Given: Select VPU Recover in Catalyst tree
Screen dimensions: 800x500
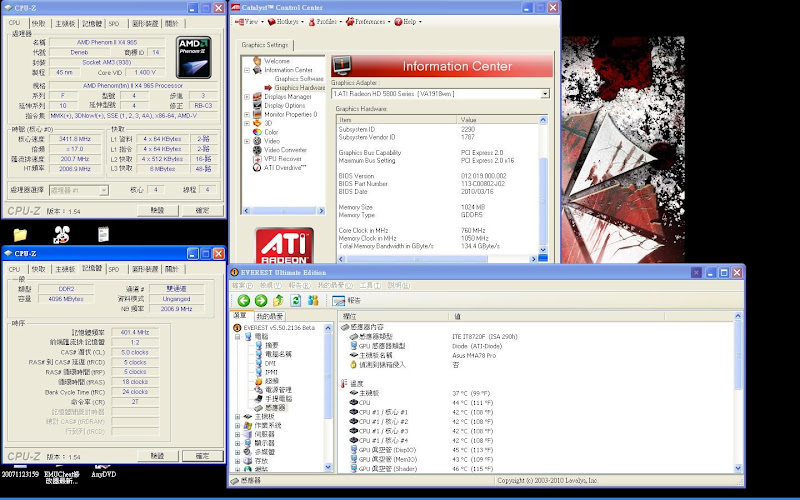Looking at the screenshot, I should tap(283, 158).
